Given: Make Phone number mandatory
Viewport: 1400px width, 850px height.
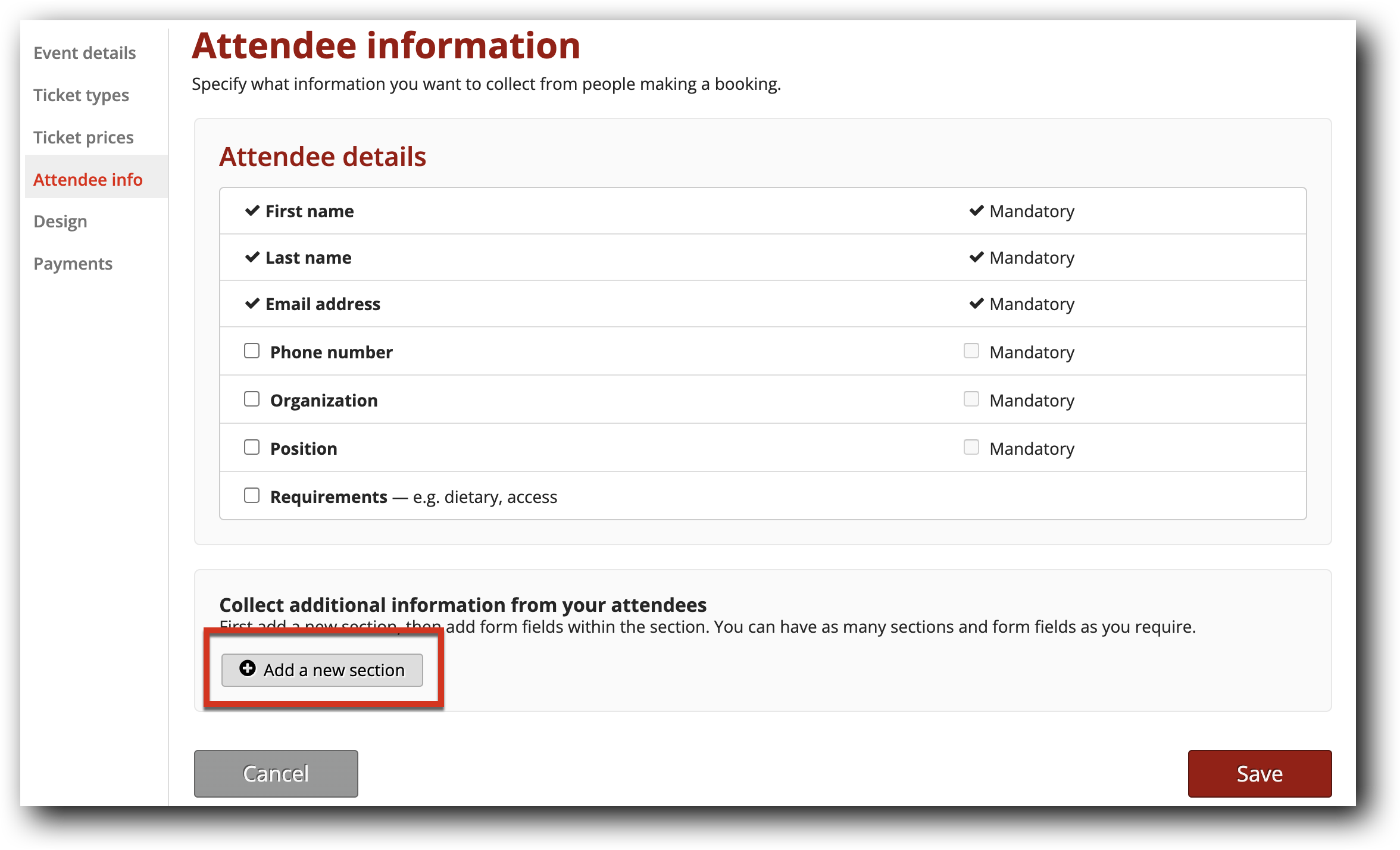Looking at the screenshot, I should 971,351.
